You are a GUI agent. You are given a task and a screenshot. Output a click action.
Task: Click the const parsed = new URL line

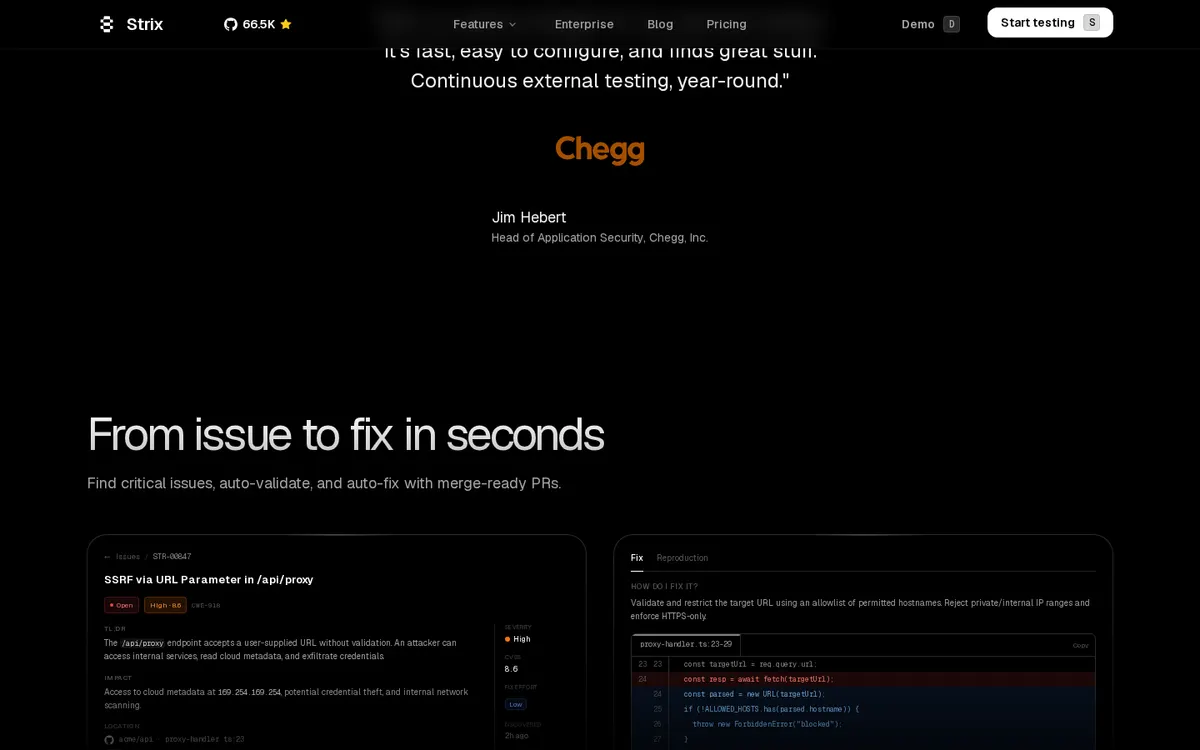[x=754, y=694]
